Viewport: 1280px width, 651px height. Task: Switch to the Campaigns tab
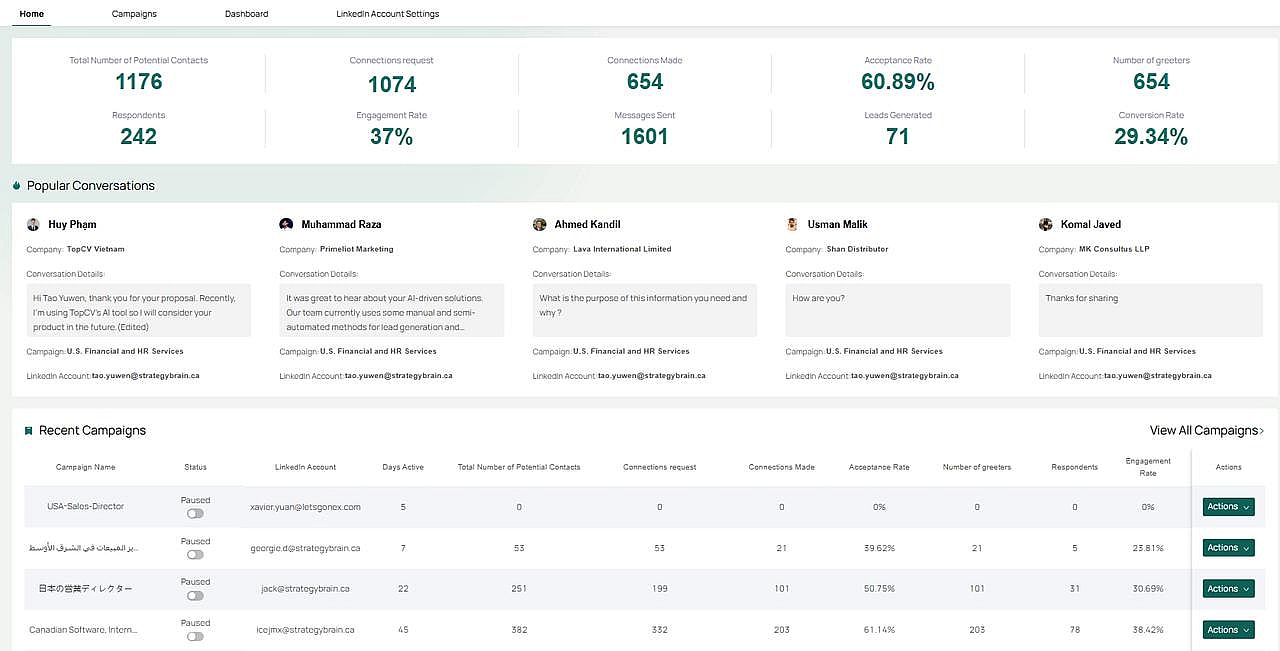134,14
